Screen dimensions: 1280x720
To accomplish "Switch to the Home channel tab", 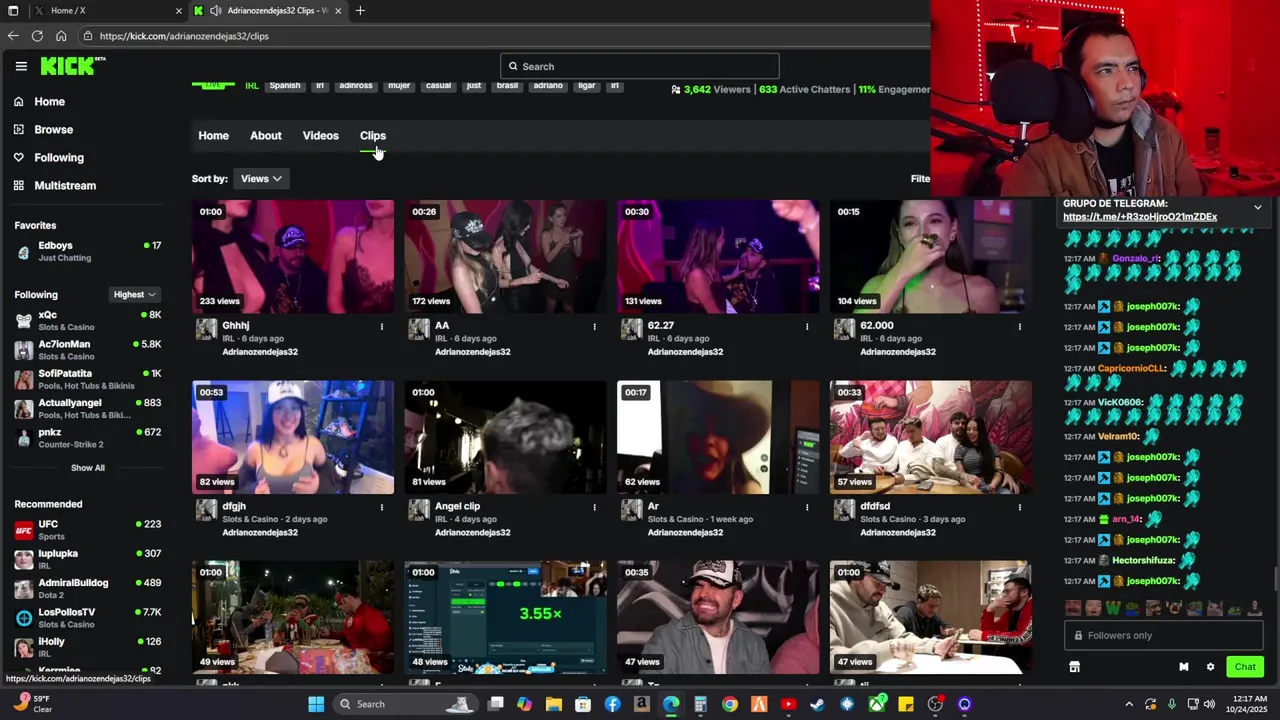I will click(213, 136).
